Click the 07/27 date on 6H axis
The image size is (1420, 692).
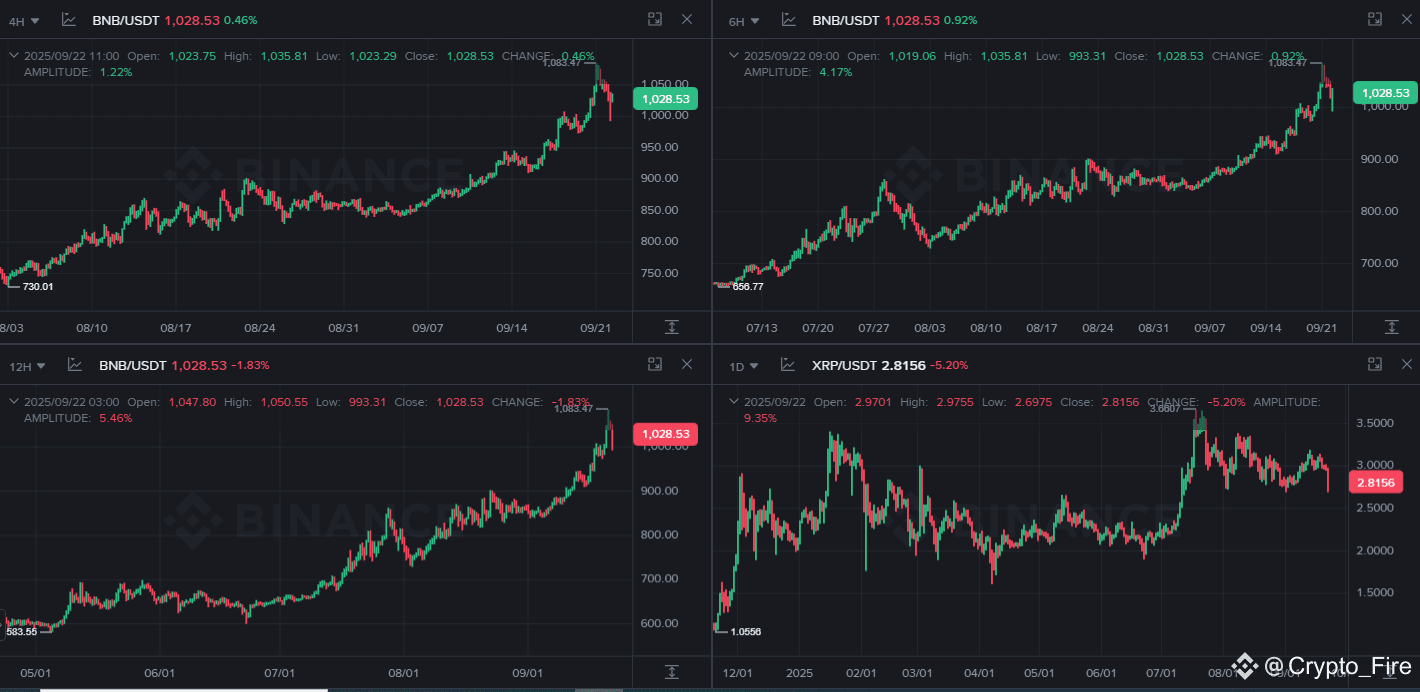(x=874, y=327)
